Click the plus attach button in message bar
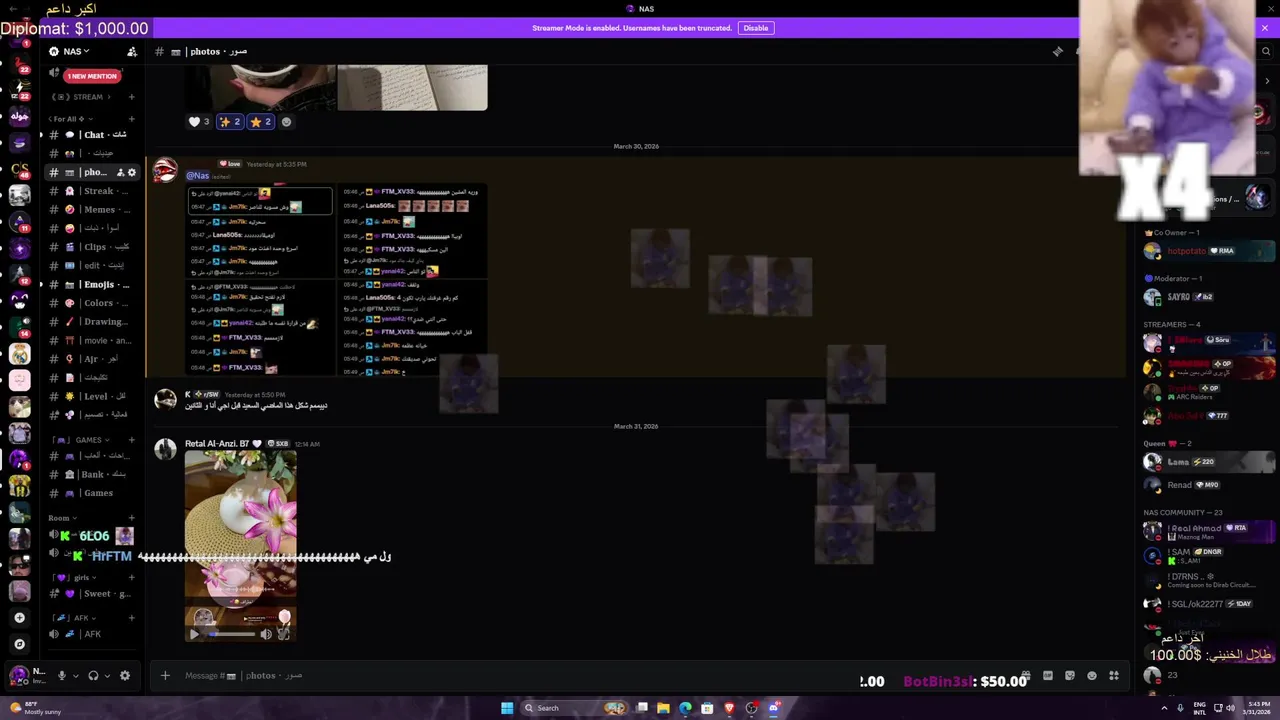 click(x=165, y=676)
